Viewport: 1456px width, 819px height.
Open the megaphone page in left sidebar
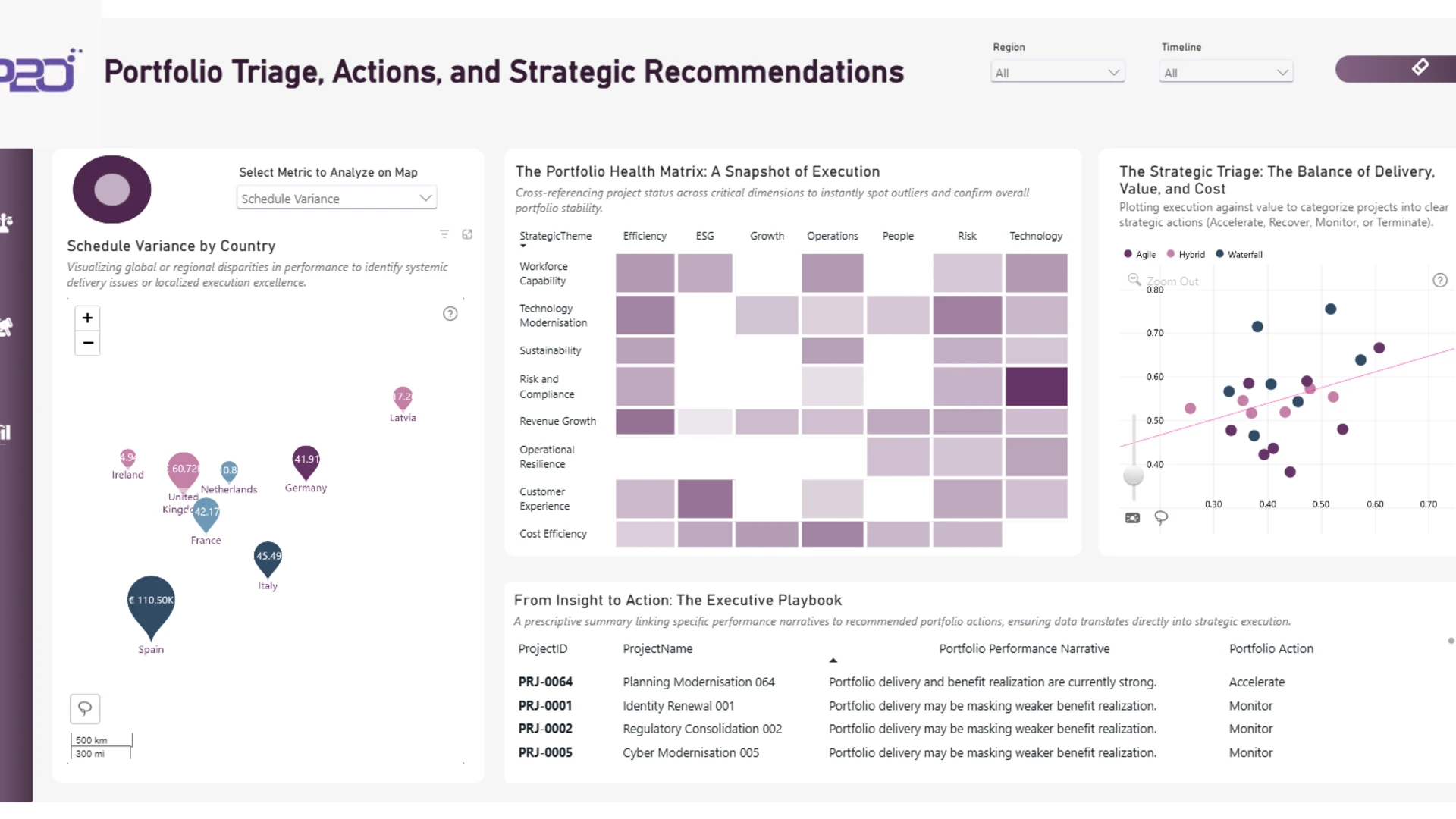point(6,327)
